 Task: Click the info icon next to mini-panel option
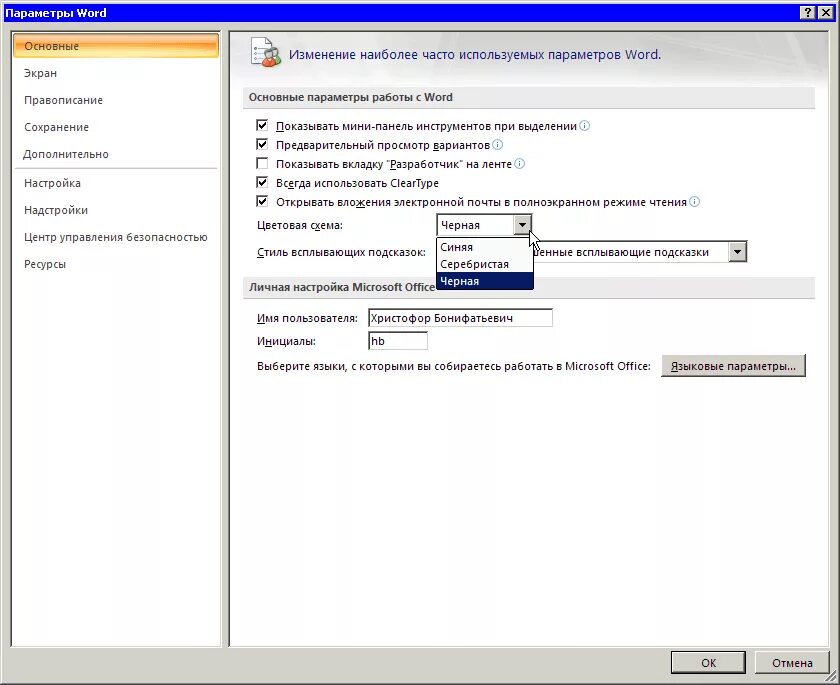pyautogui.click(x=584, y=126)
